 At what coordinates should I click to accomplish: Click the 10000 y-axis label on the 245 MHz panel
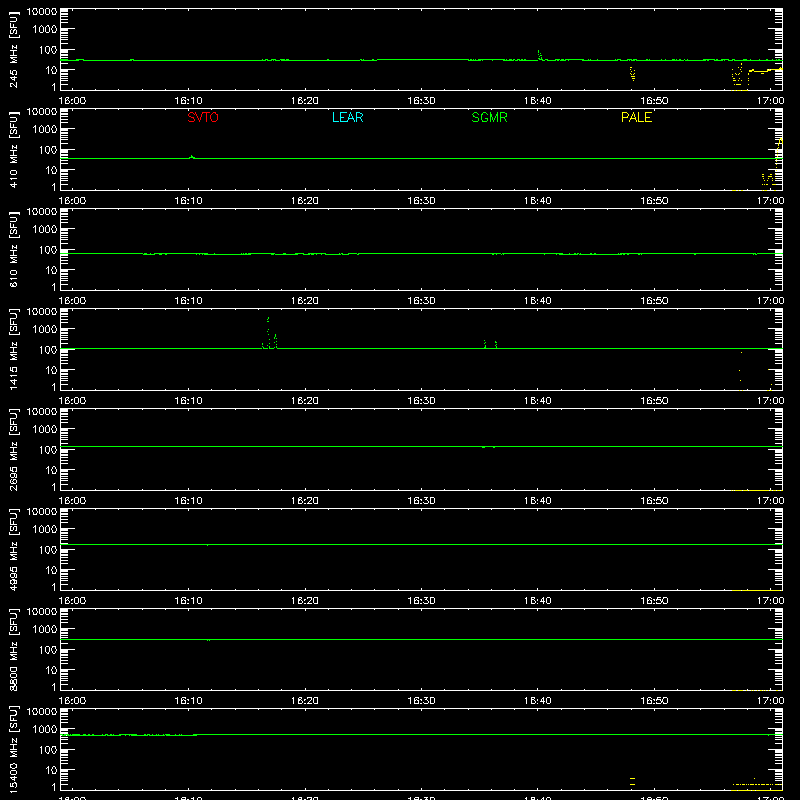(x=41, y=12)
